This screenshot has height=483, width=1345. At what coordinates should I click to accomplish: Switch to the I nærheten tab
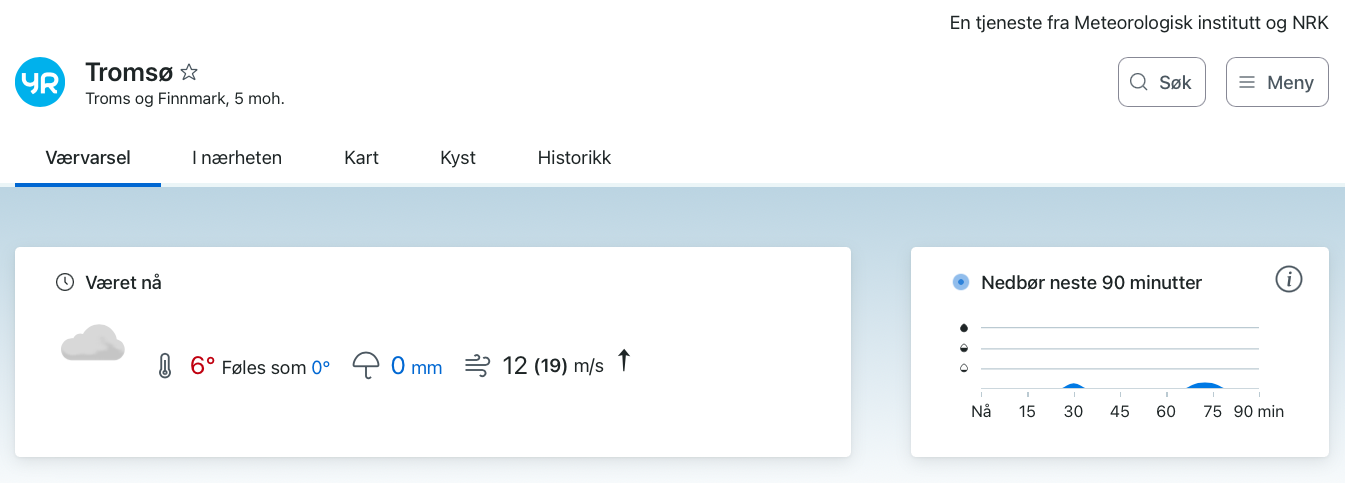pos(237,158)
